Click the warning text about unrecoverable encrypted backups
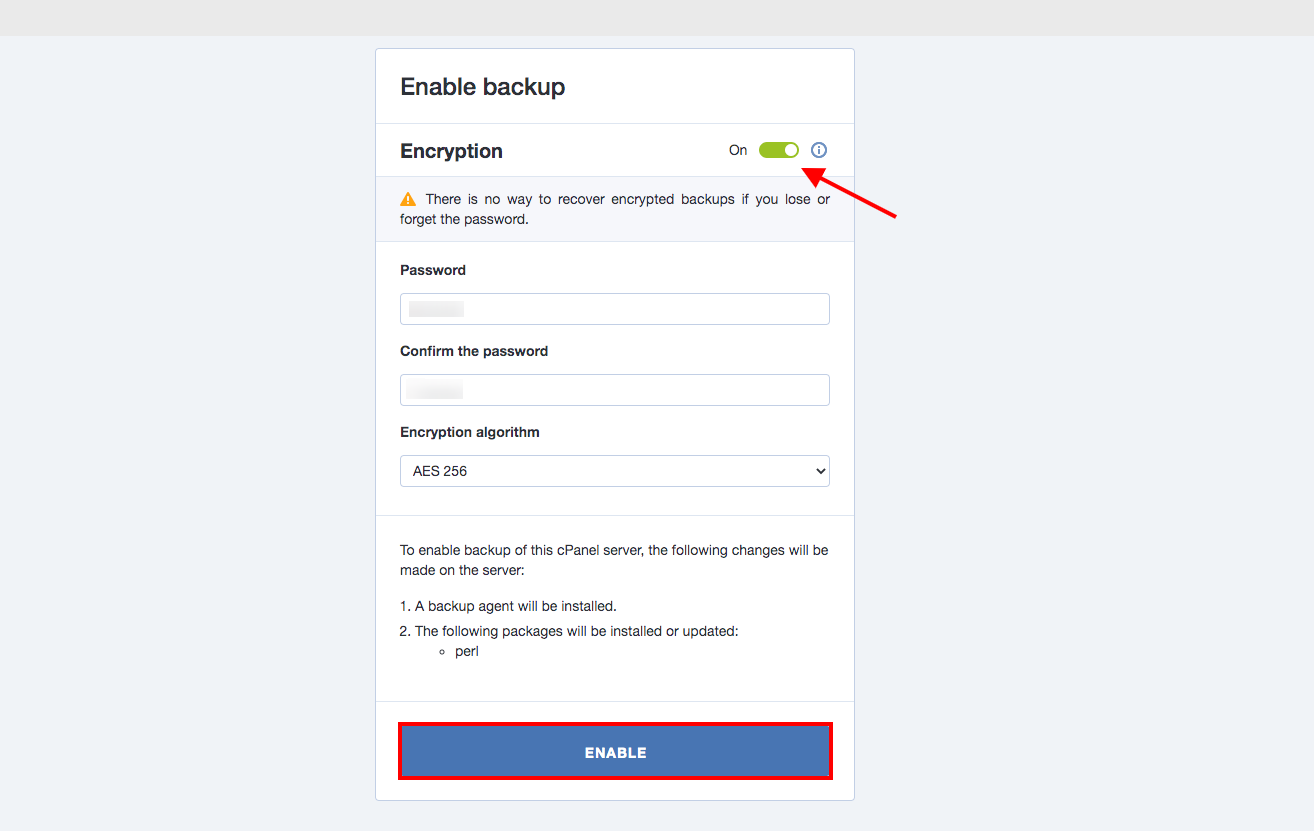1314x831 pixels. (615, 209)
